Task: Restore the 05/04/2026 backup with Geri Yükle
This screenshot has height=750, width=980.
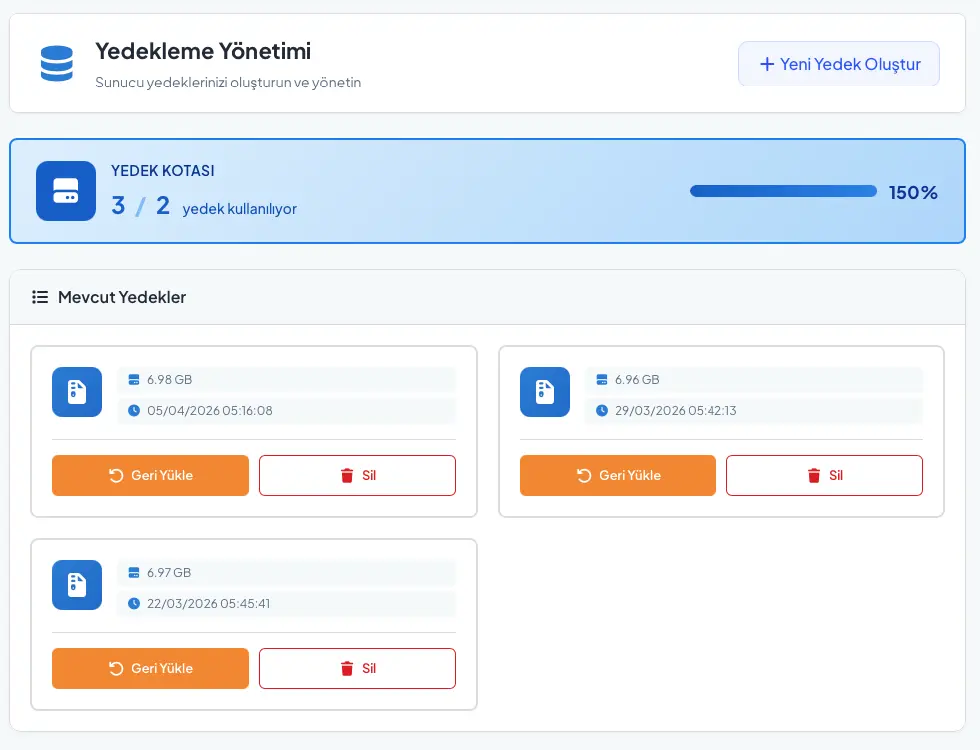Action: click(150, 476)
